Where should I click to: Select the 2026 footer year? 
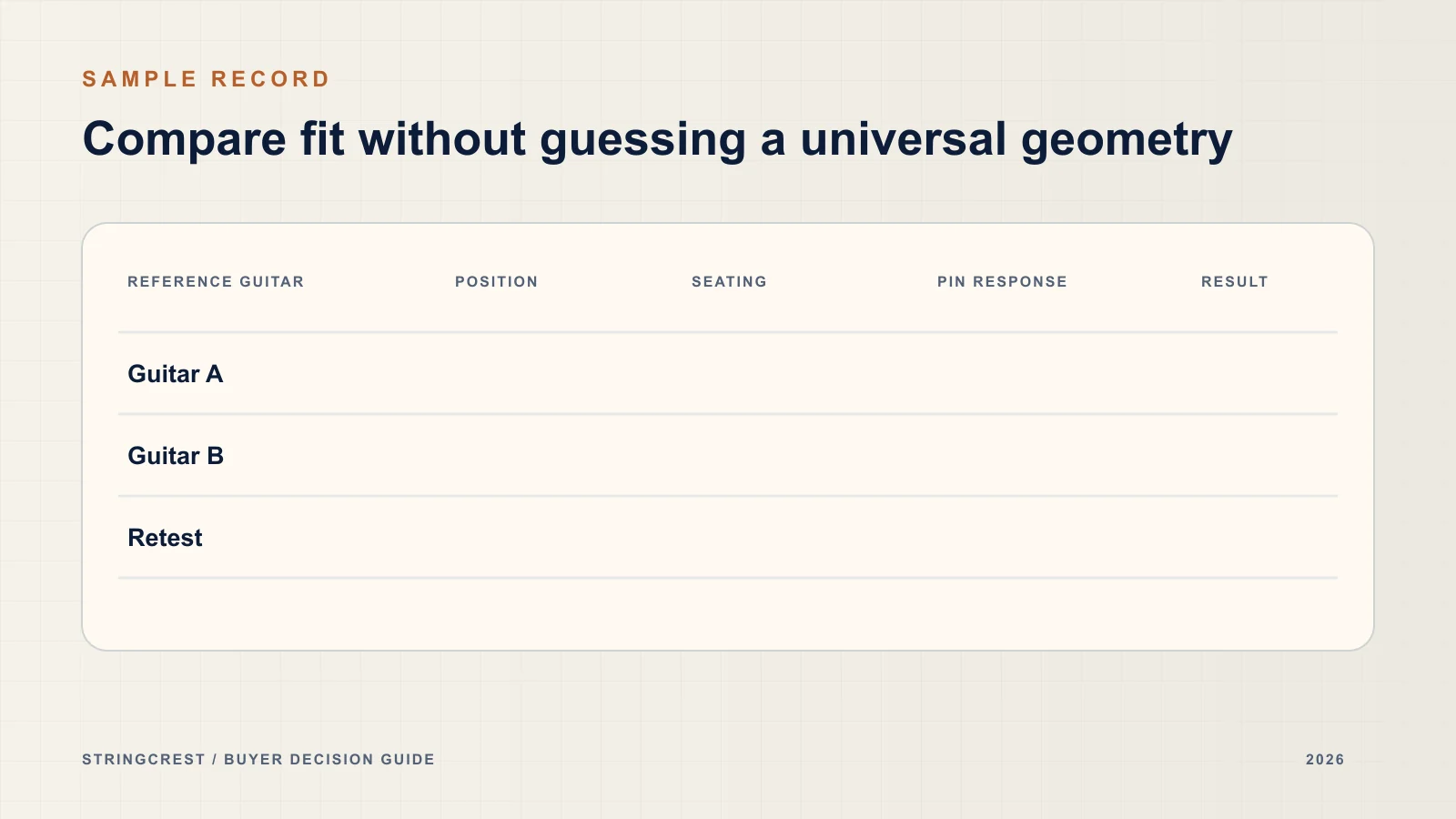point(1325,760)
